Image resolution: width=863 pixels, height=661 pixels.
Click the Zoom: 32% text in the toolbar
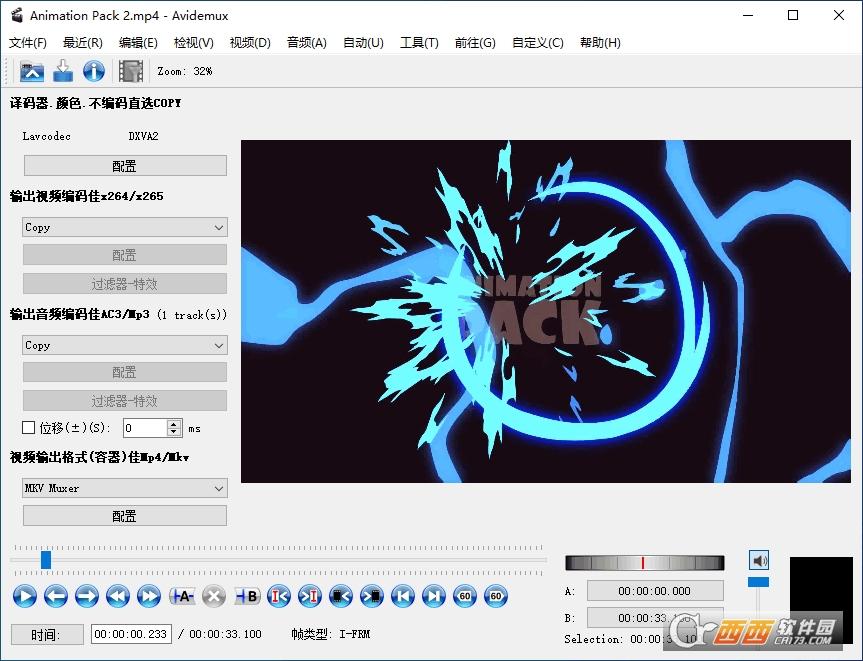tap(185, 72)
